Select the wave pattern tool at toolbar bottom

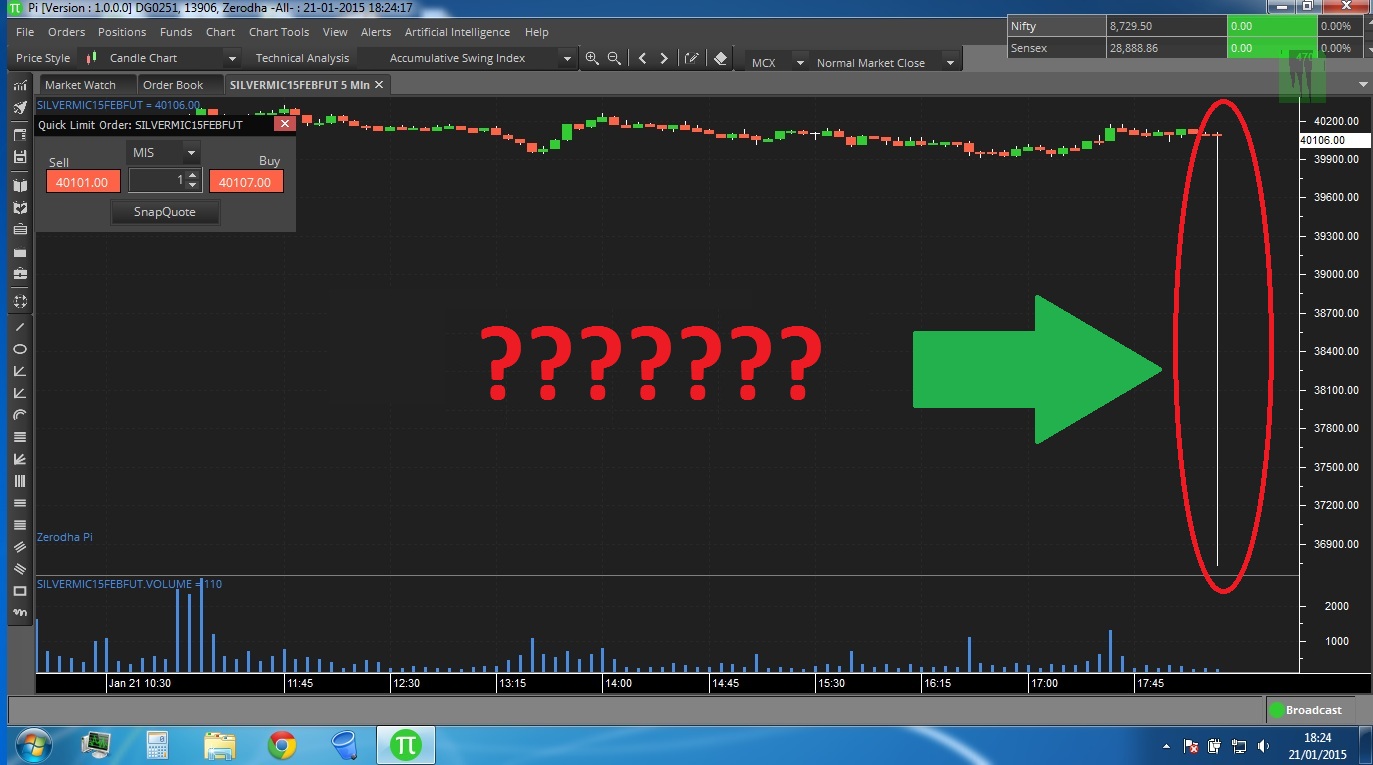tap(20, 612)
